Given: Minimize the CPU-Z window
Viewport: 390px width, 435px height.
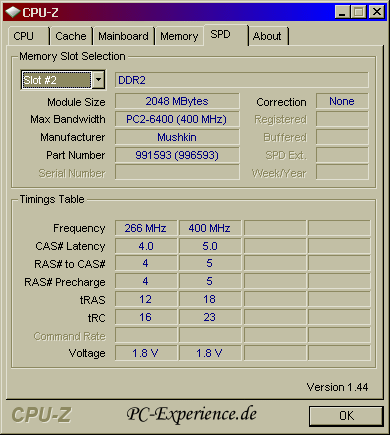Looking at the screenshot, I should tap(342, 12).
